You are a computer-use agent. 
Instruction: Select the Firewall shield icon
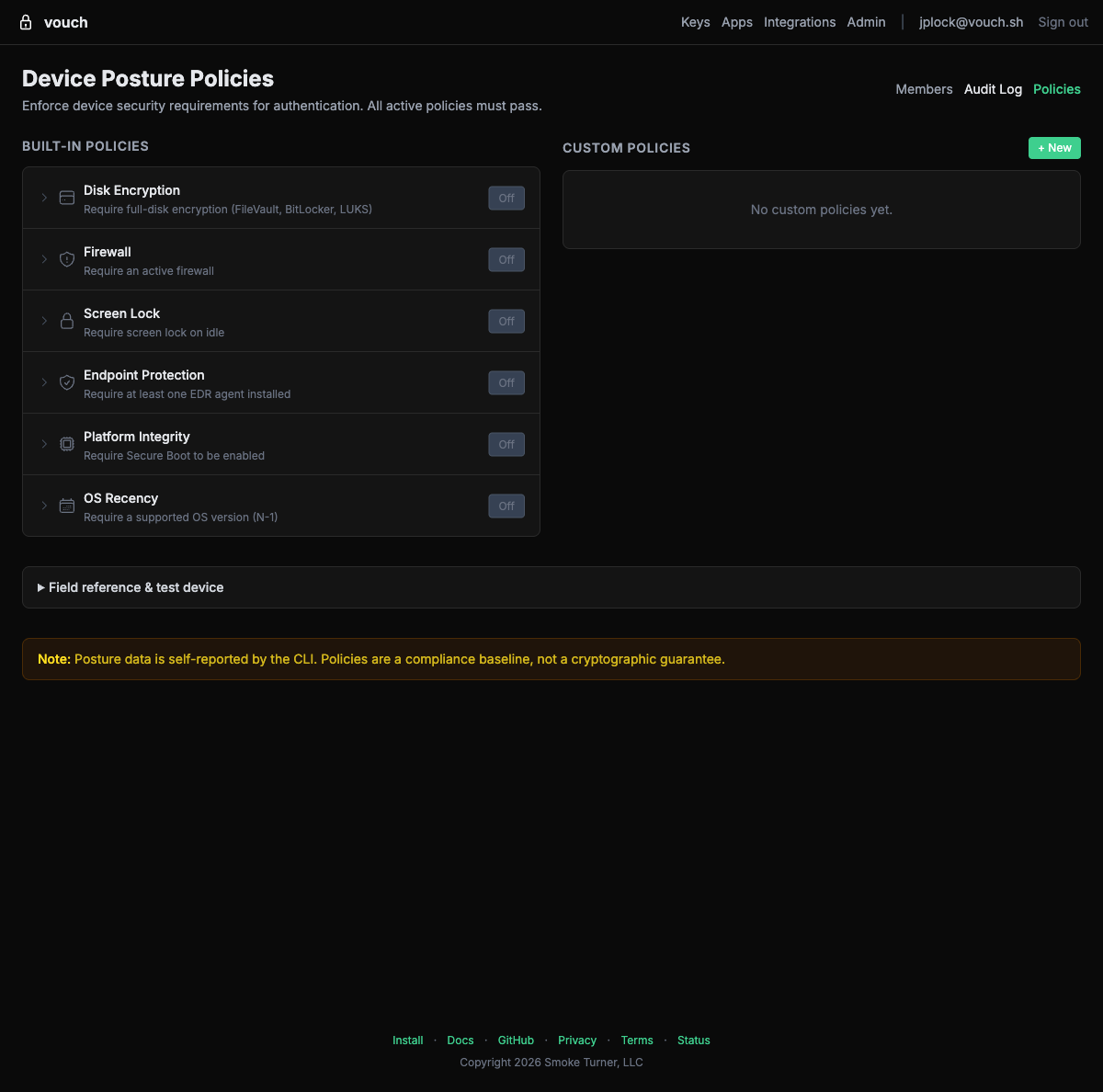(66, 259)
